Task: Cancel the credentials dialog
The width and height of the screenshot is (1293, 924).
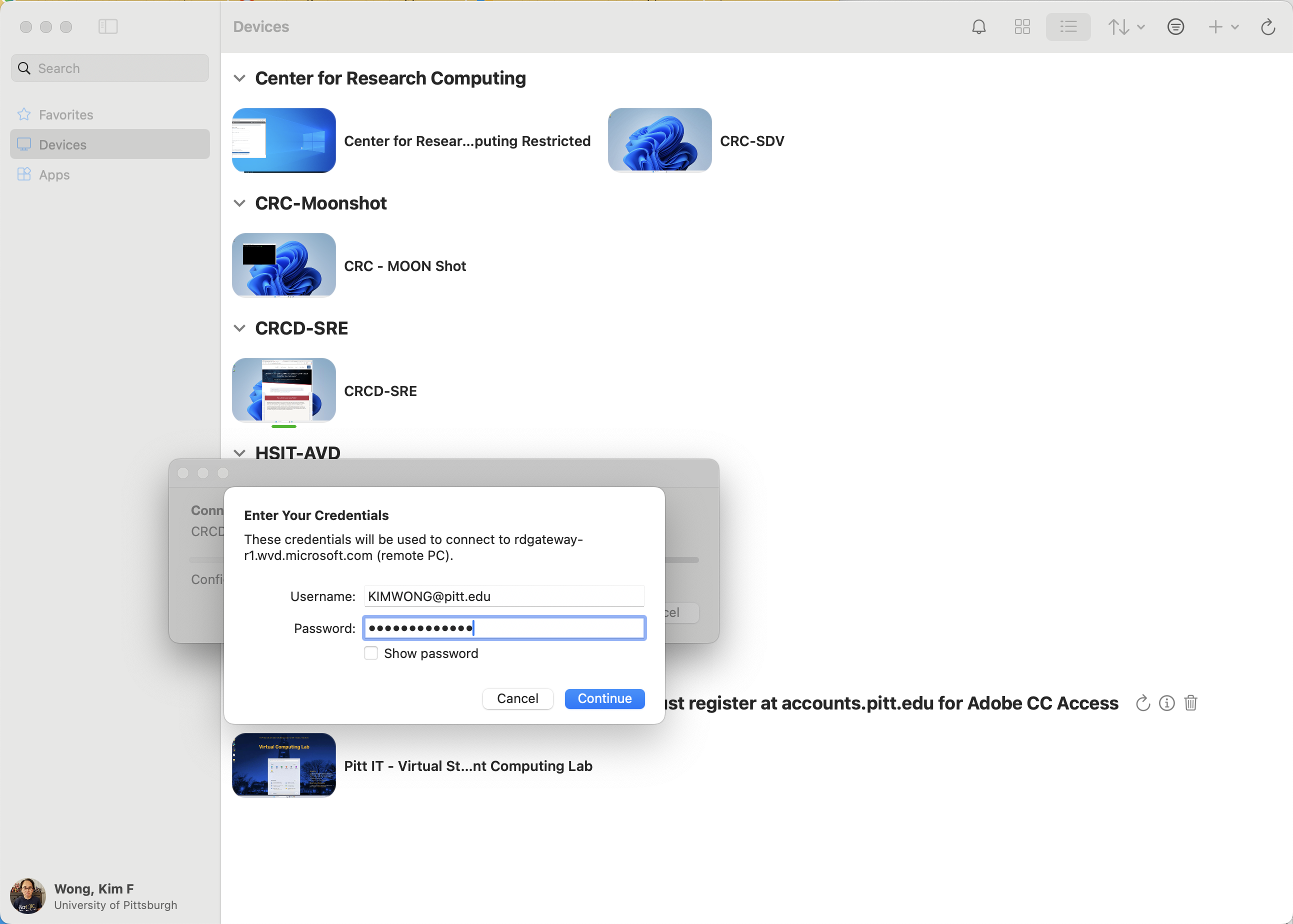Action: coord(517,698)
